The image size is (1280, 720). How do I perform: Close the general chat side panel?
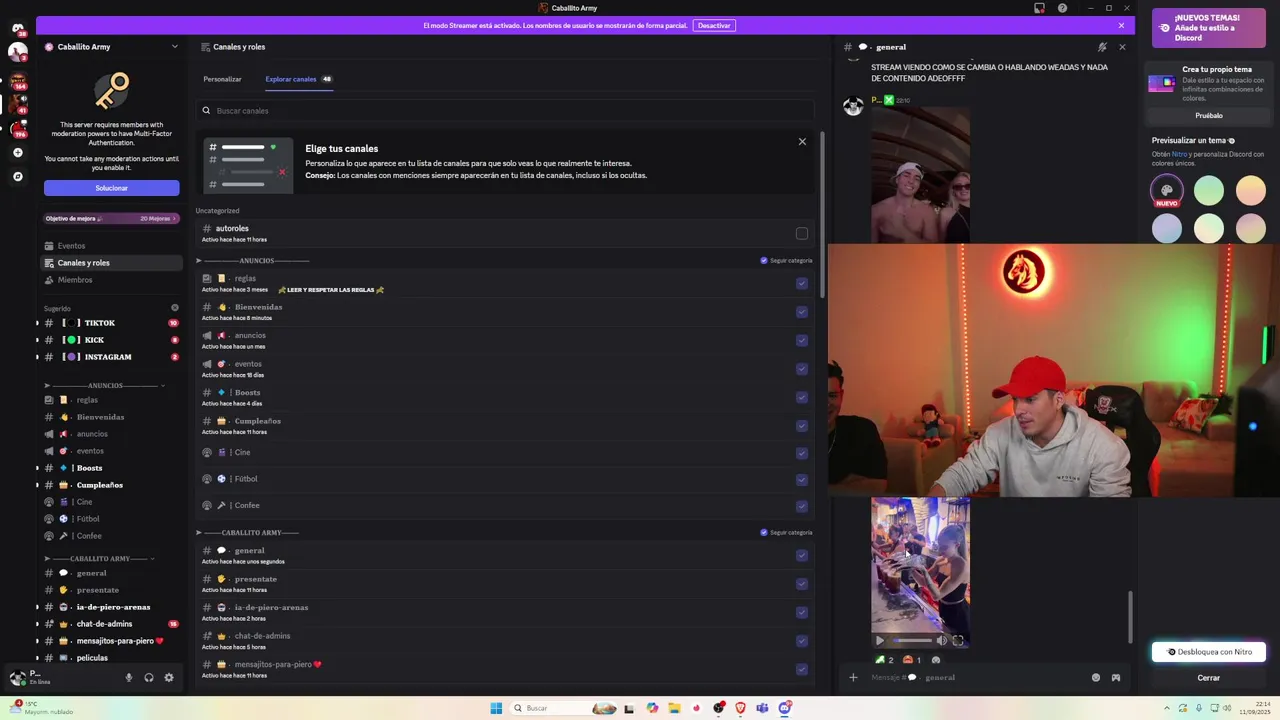(1122, 47)
